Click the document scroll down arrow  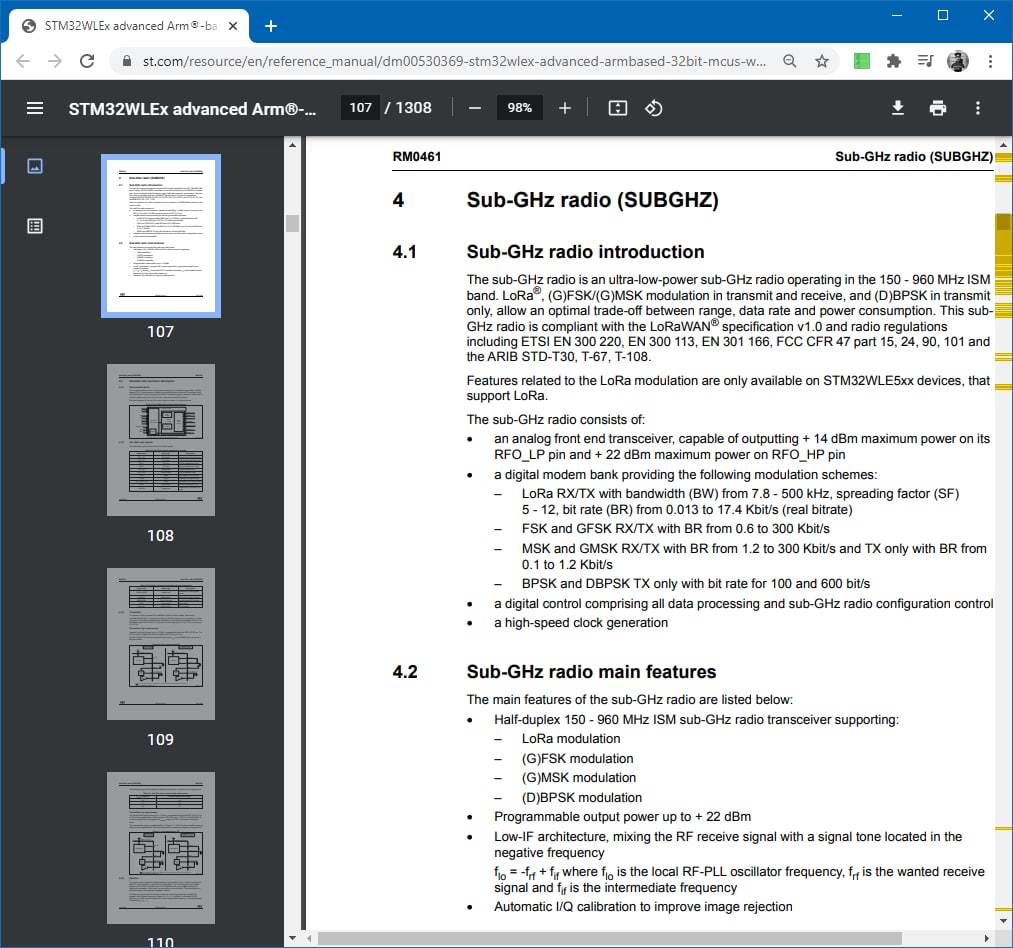point(1003,921)
